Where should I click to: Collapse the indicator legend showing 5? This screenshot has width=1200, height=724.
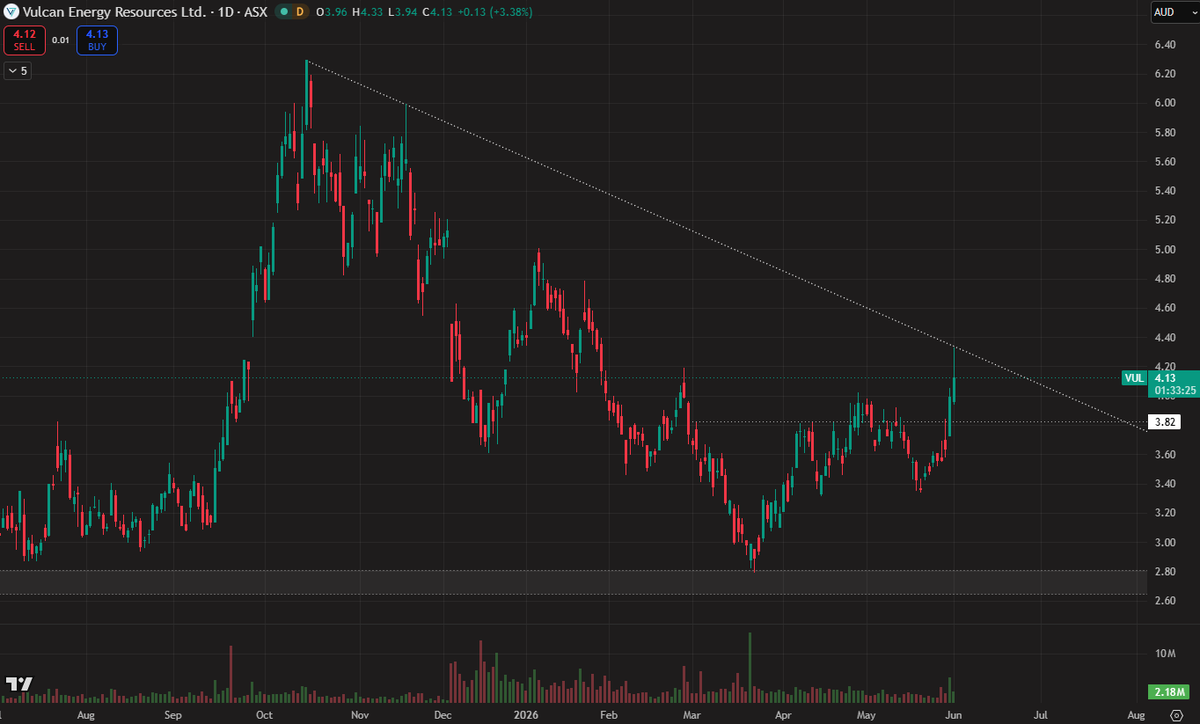coord(18,71)
